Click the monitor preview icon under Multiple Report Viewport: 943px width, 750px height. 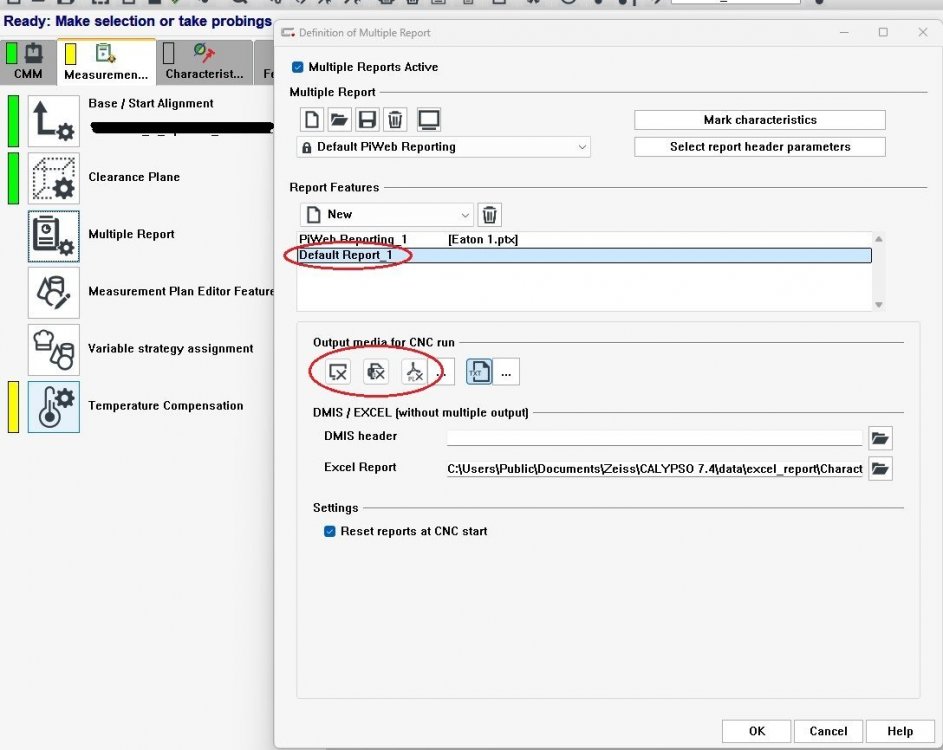coord(429,118)
